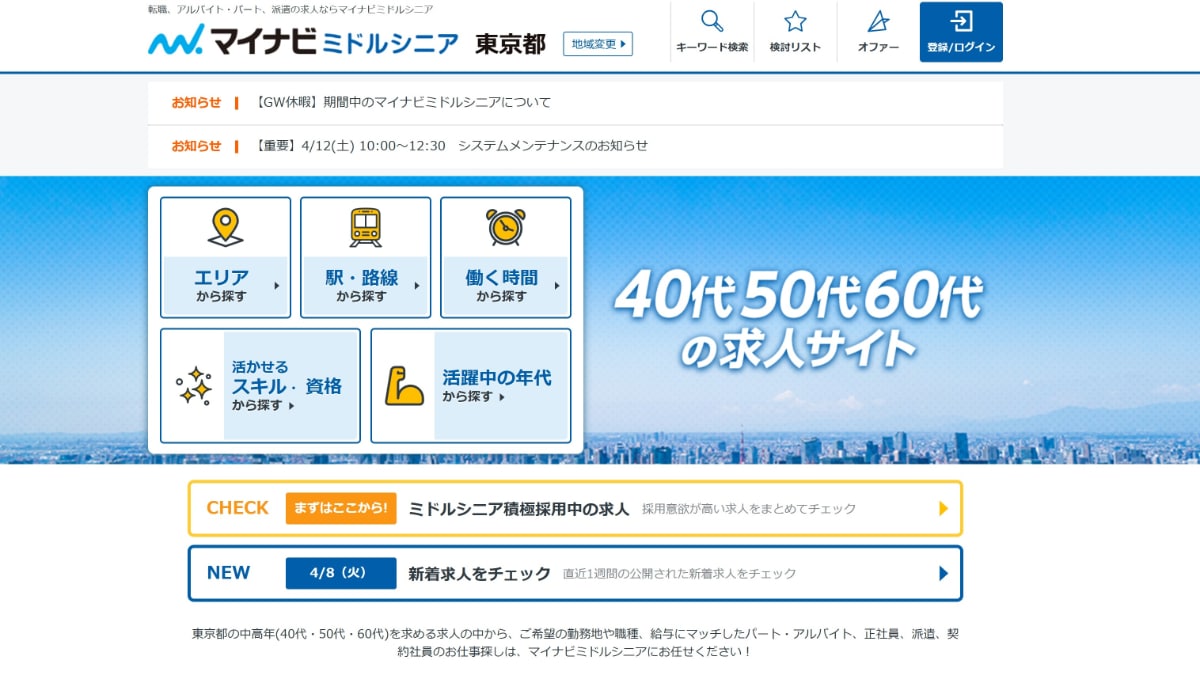Click the alarm clock icon for 働く時間
This screenshot has width=1200, height=679.
[x=506, y=226]
